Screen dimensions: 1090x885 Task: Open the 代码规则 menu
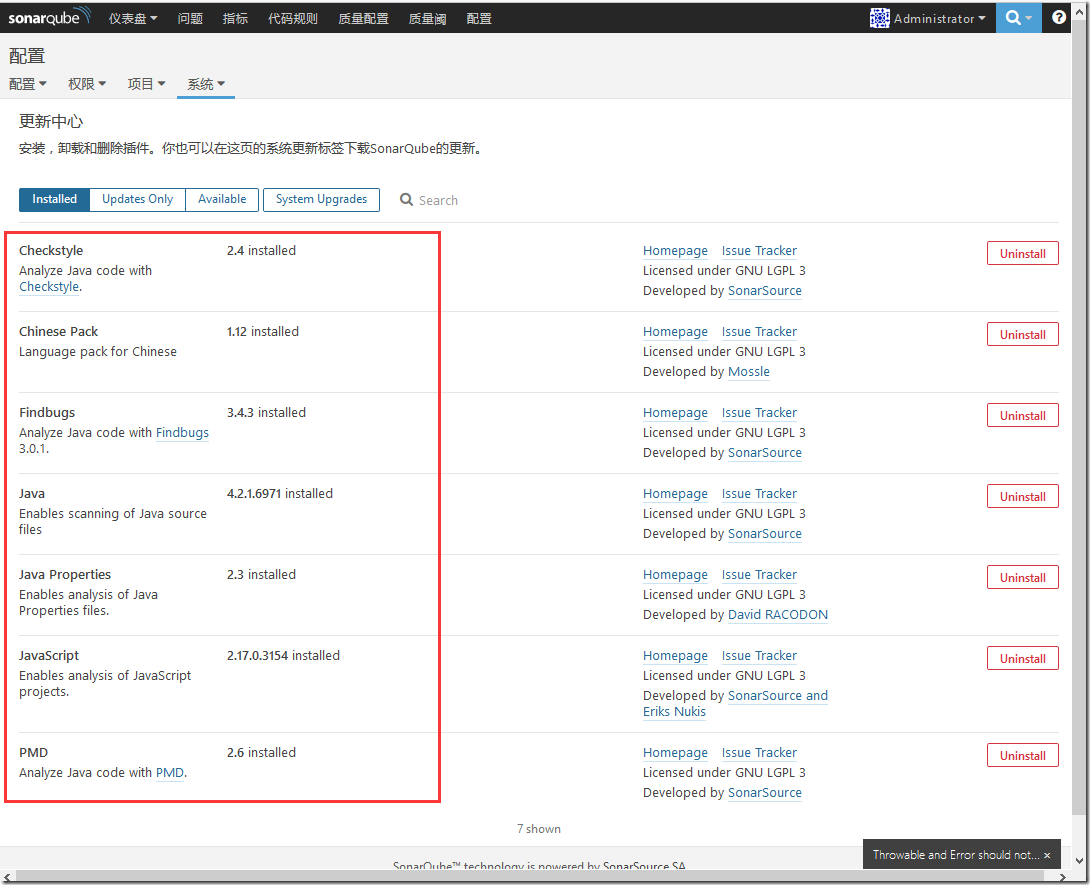pyautogui.click(x=293, y=19)
